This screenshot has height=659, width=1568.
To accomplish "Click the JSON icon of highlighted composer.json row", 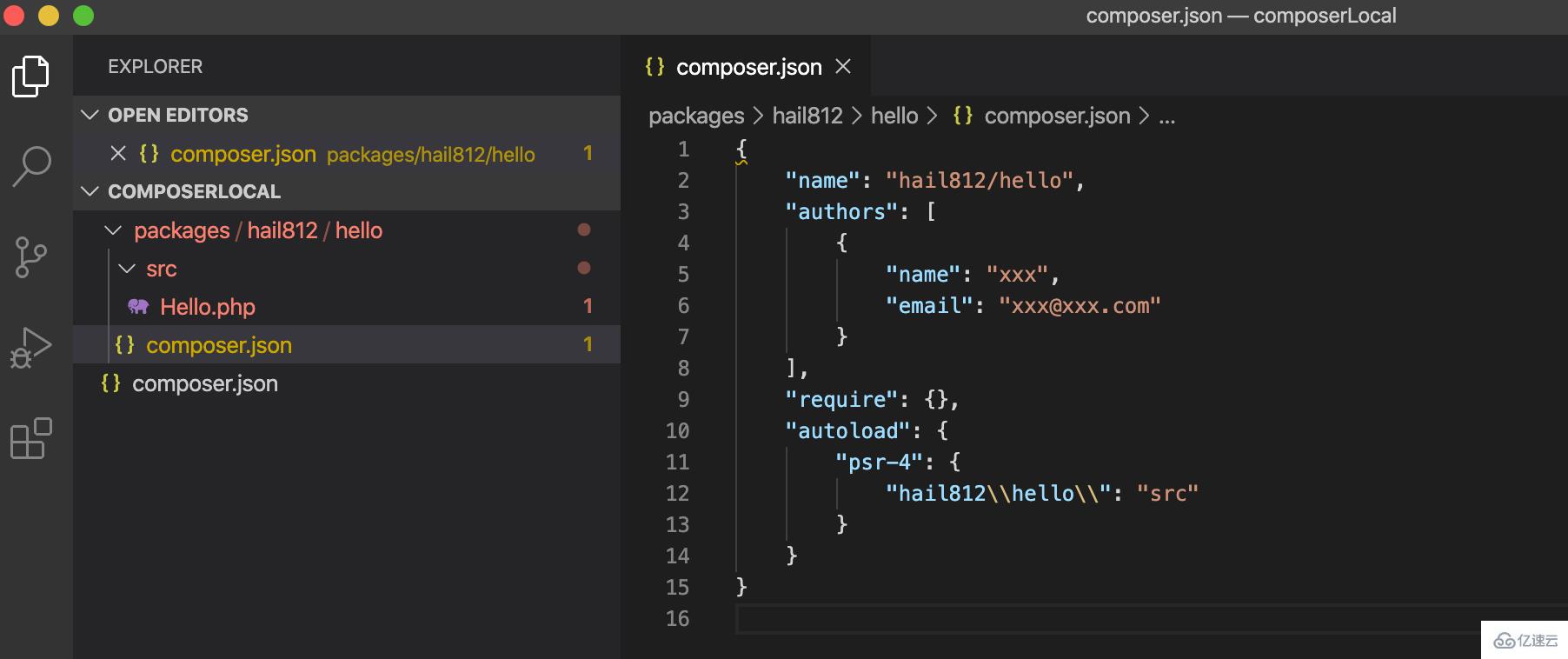I will click(x=124, y=344).
